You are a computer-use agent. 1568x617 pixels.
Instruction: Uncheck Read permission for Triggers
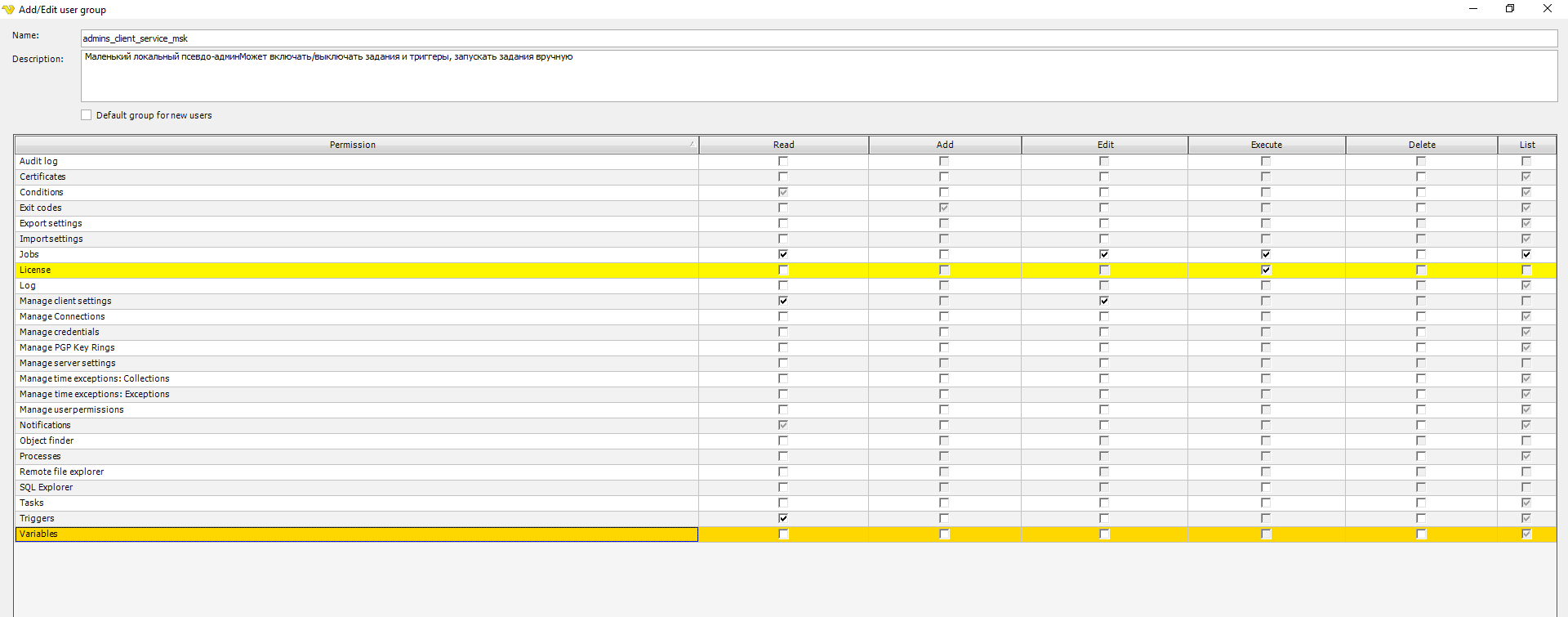pos(783,518)
